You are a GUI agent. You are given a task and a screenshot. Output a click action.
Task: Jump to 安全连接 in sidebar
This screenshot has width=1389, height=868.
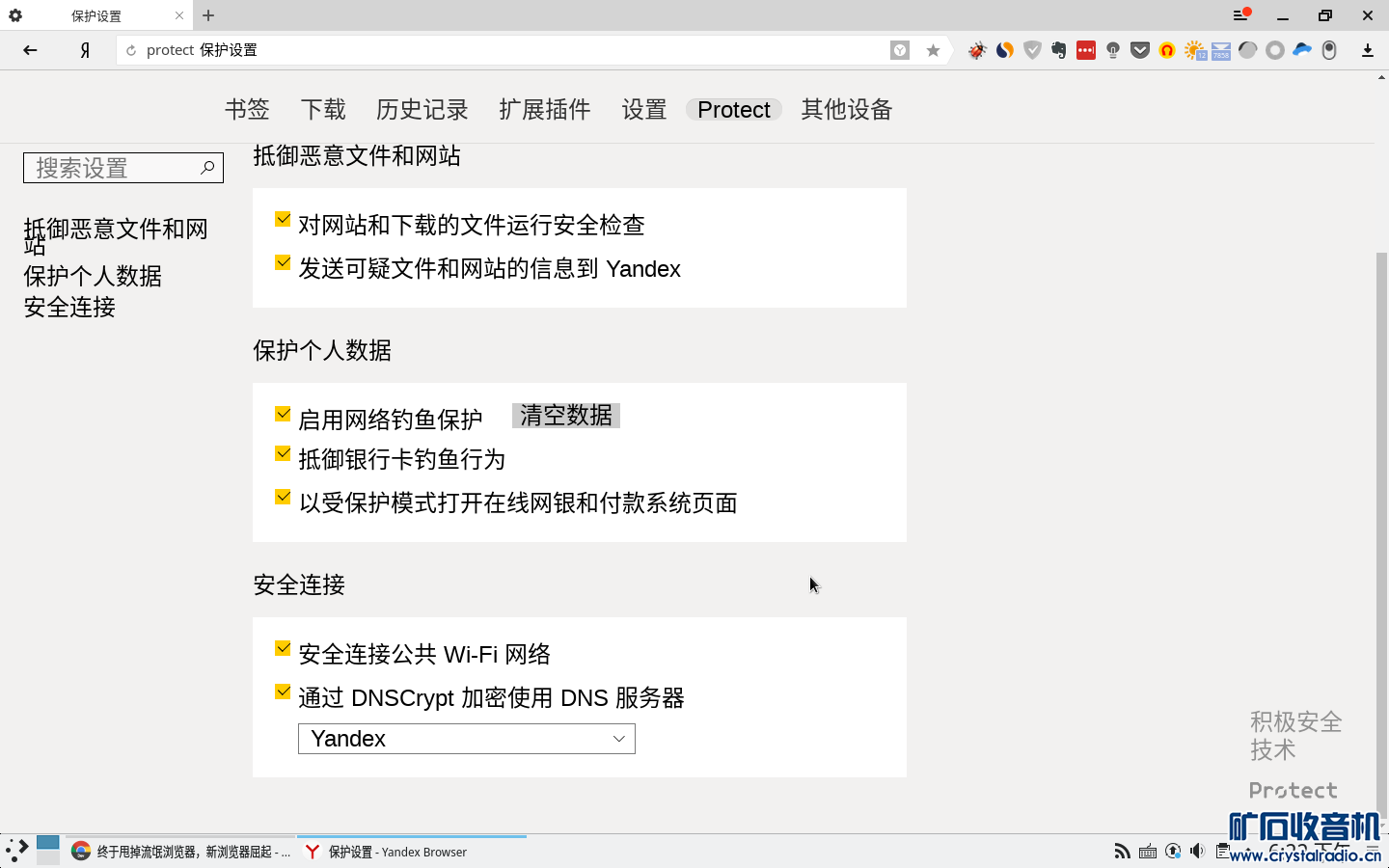pos(69,308)
